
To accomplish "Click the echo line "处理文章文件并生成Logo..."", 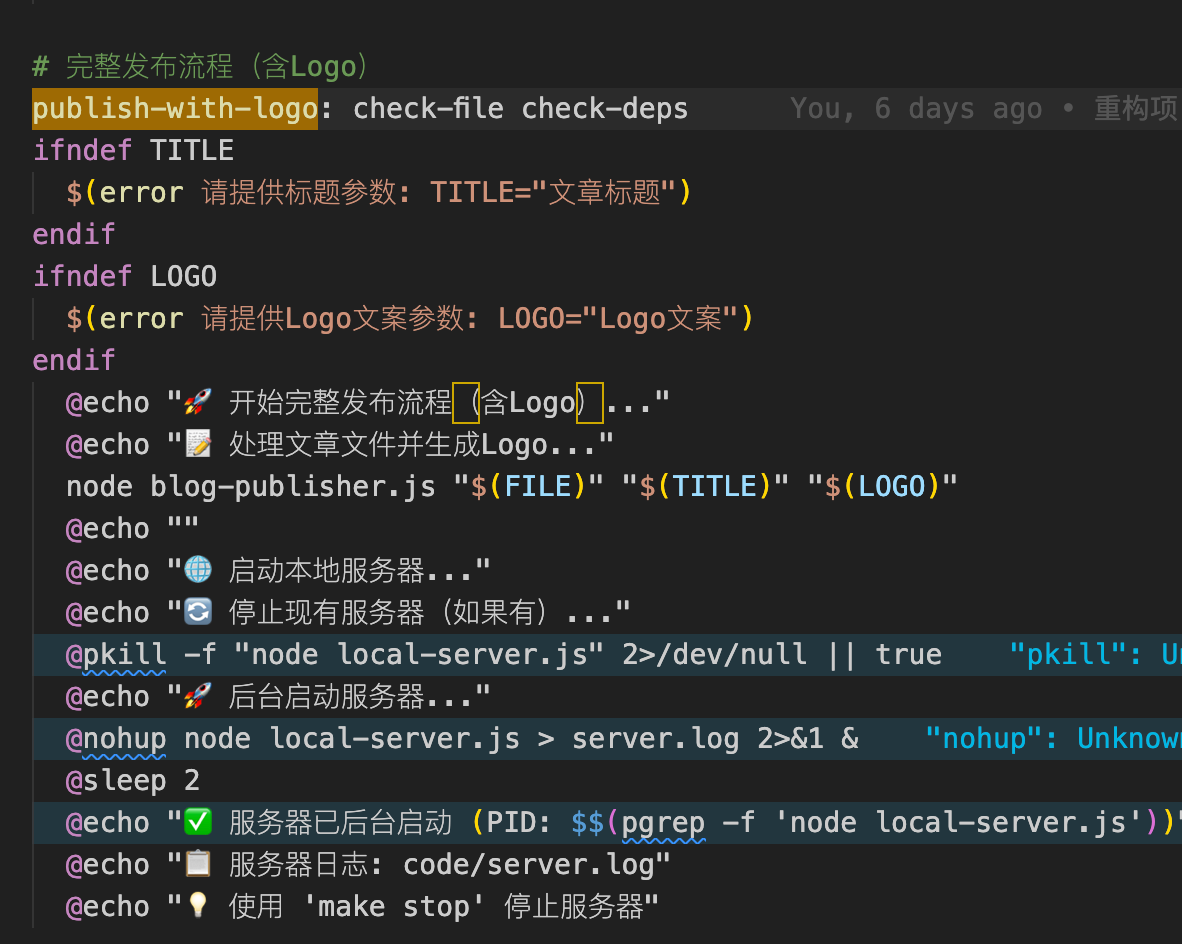I will pyautogui.click(x=340, y=445).
